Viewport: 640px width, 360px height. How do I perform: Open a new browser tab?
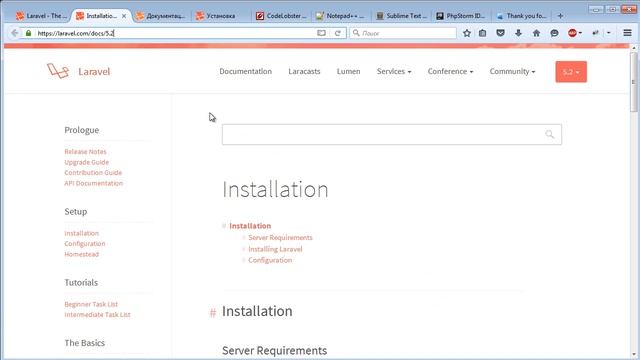point(560,16)
